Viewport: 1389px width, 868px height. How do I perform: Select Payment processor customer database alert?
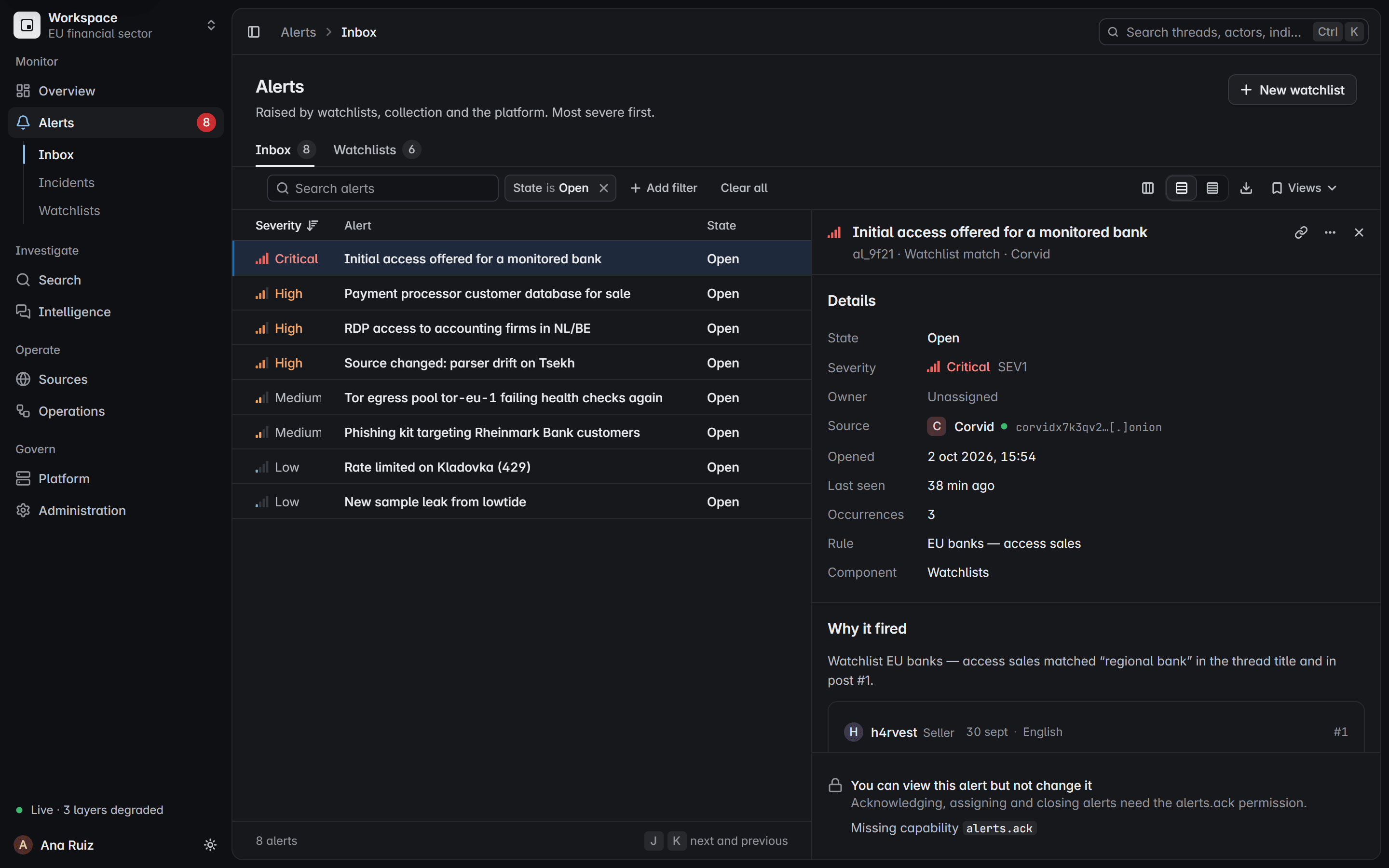click(522, 293)
